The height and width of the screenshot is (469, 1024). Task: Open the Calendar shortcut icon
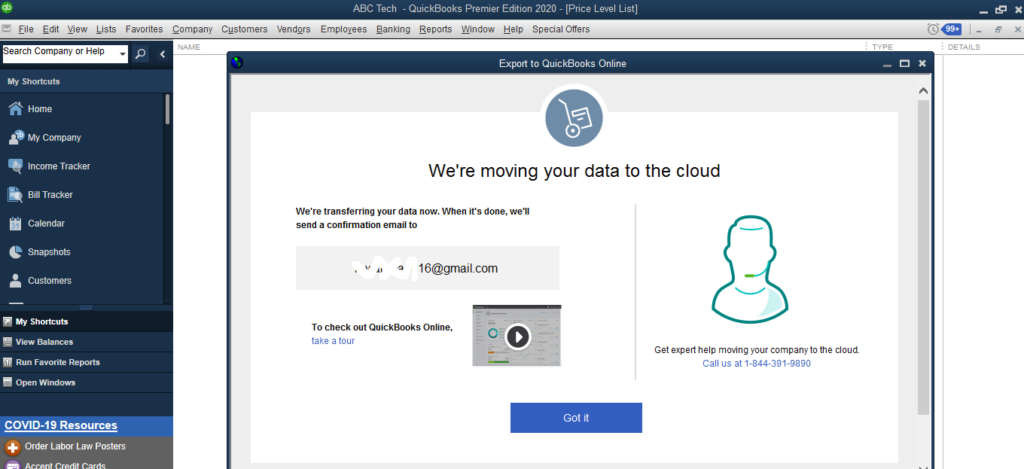16,223
